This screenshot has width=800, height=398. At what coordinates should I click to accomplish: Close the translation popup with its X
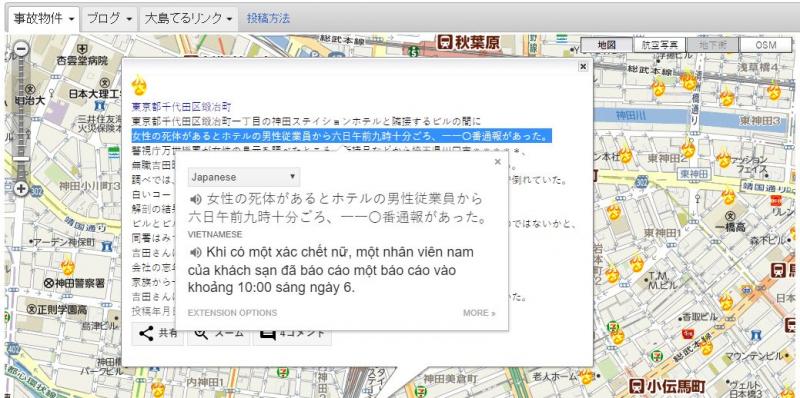pyautogui.click(x=497, y=162)
